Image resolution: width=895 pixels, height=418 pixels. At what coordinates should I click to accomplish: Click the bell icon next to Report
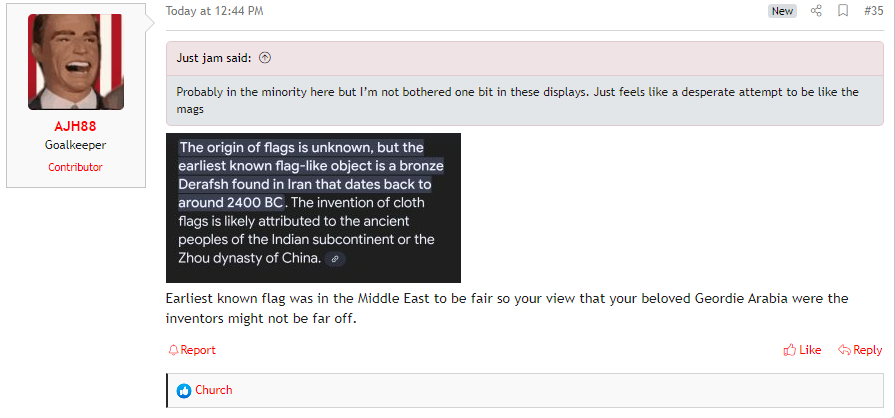click(174, 350)
